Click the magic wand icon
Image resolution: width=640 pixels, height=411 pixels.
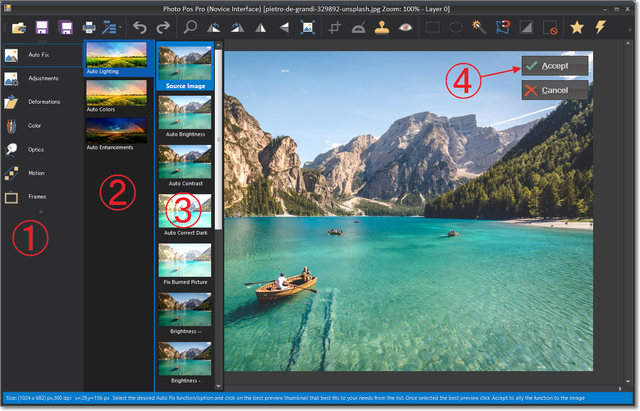tap(481, 28)
